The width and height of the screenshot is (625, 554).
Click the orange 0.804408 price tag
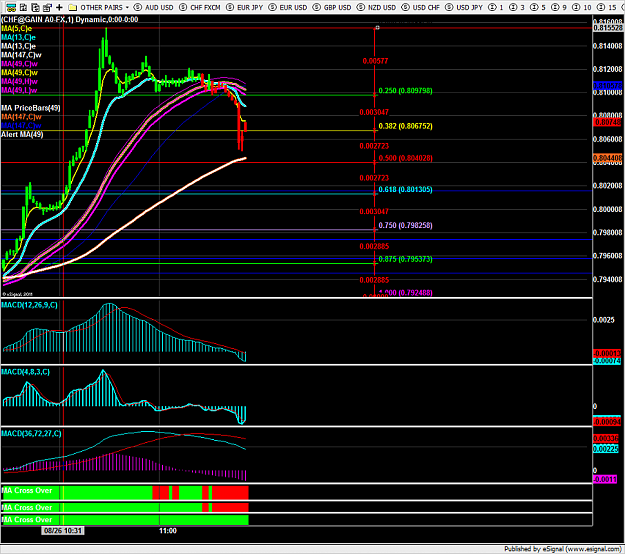(x=607, y=158)
